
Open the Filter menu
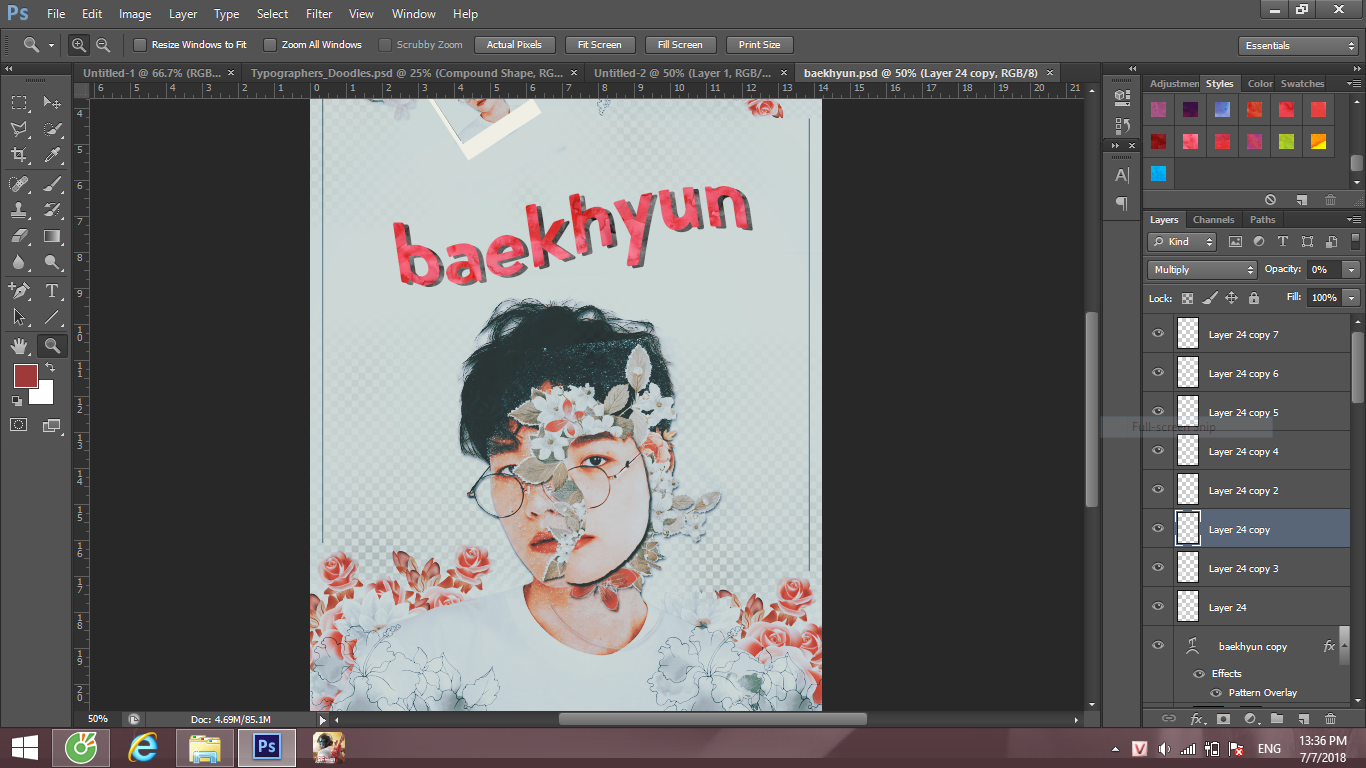click(x=319, y=14)
